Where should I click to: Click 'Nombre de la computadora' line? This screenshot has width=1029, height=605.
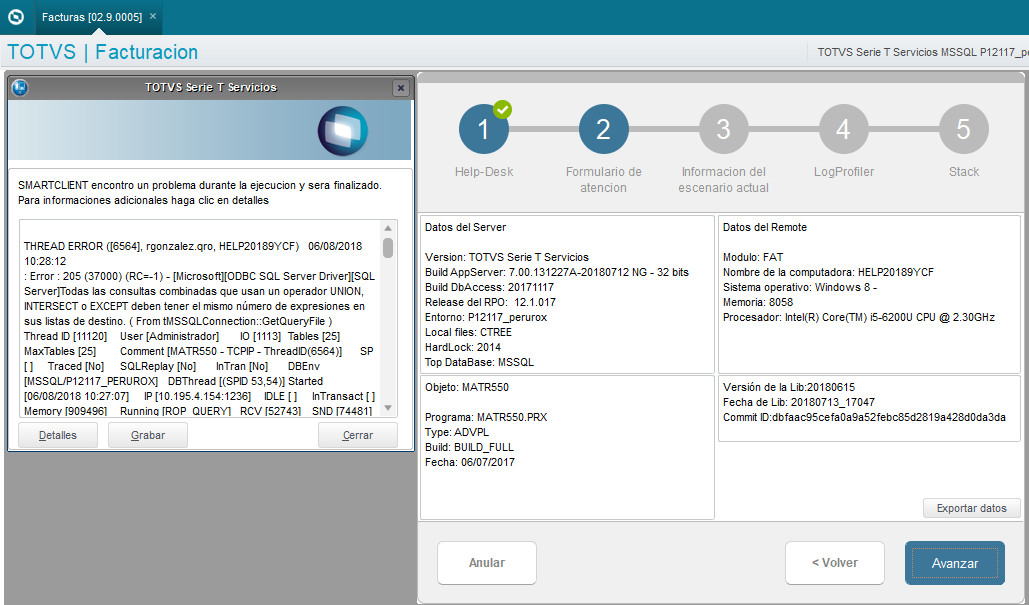828,272
